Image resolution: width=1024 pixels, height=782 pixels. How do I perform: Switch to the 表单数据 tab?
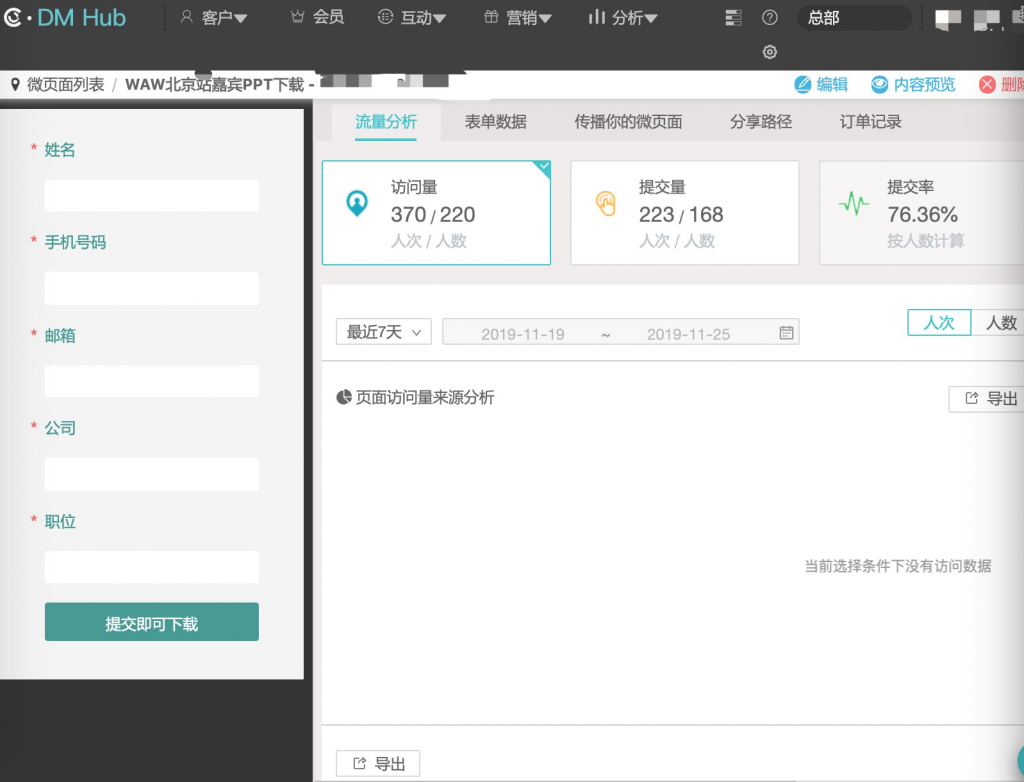click(495, 122)
